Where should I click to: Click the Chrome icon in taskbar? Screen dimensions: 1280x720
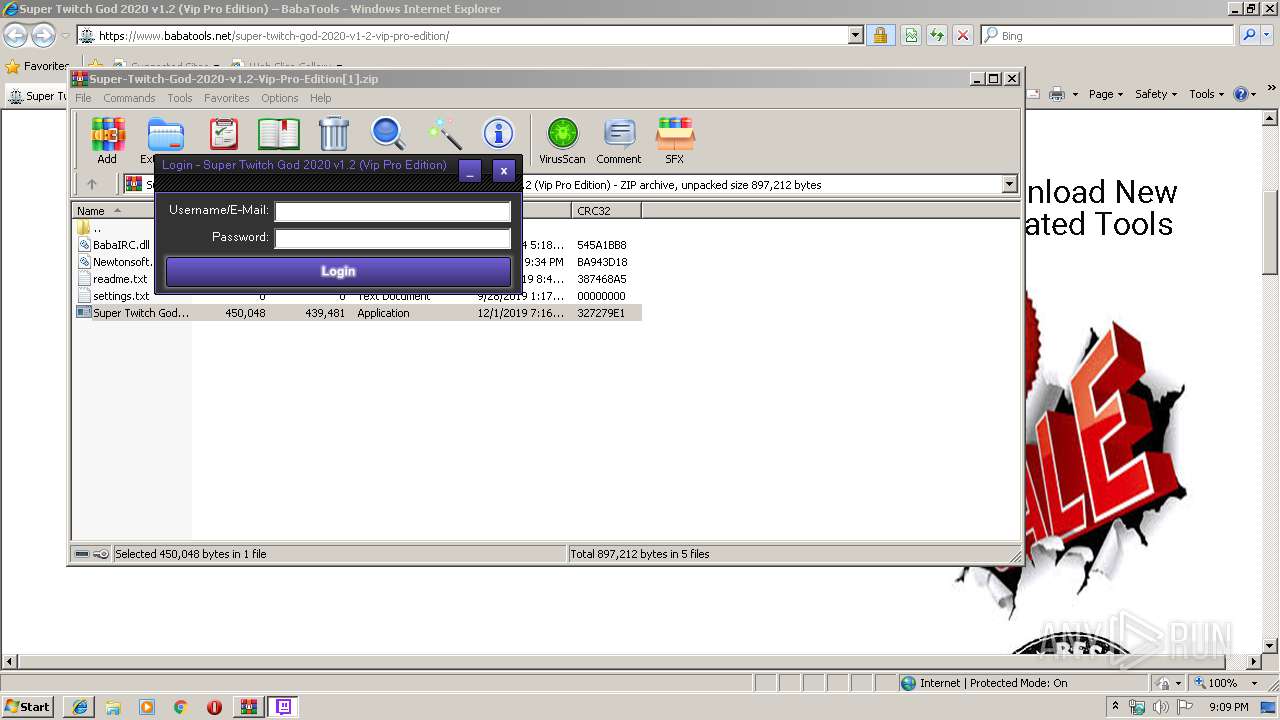181,707
